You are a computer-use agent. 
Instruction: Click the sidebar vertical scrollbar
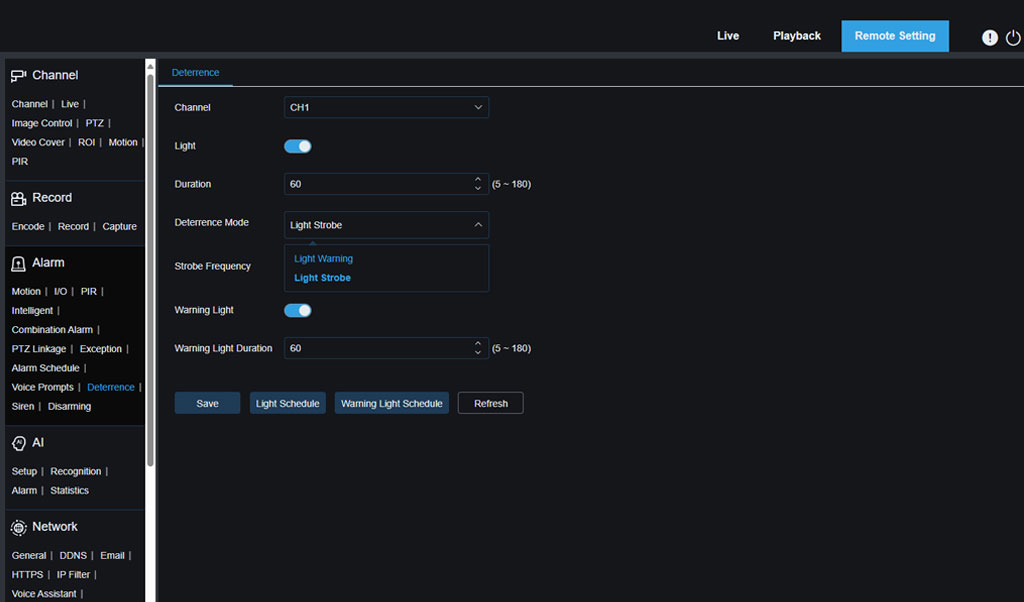[150, 270]
